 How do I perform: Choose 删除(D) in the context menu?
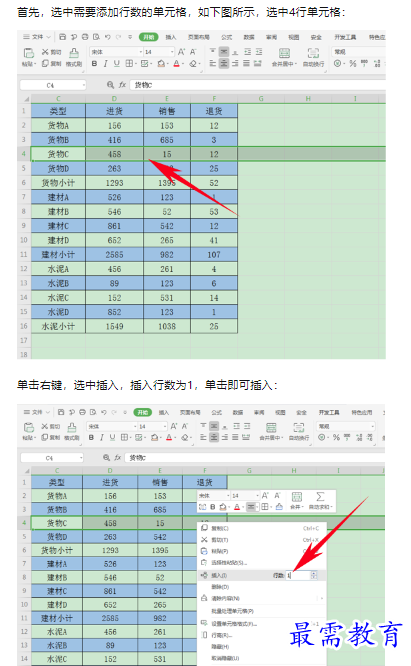(x=220, y=587)
